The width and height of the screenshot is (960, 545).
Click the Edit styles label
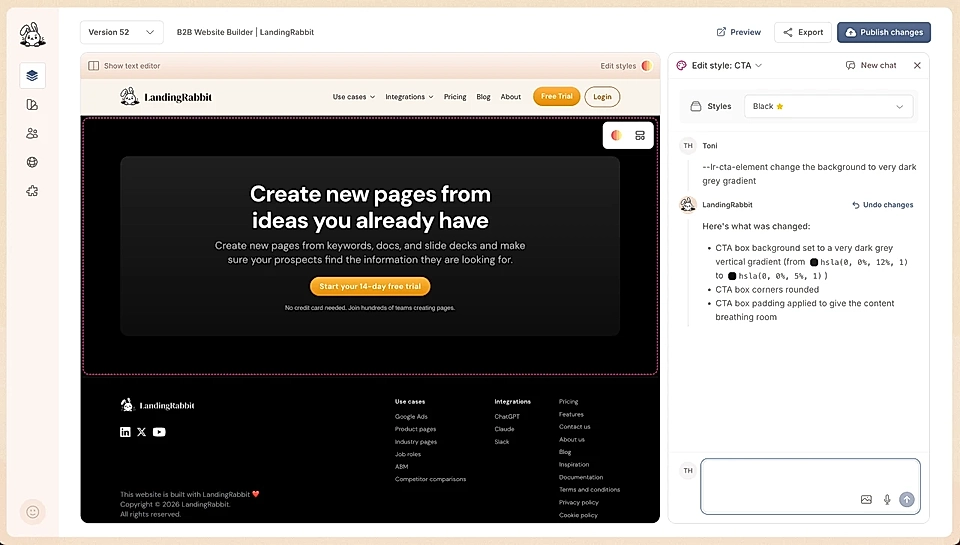[x=618, y=66]
